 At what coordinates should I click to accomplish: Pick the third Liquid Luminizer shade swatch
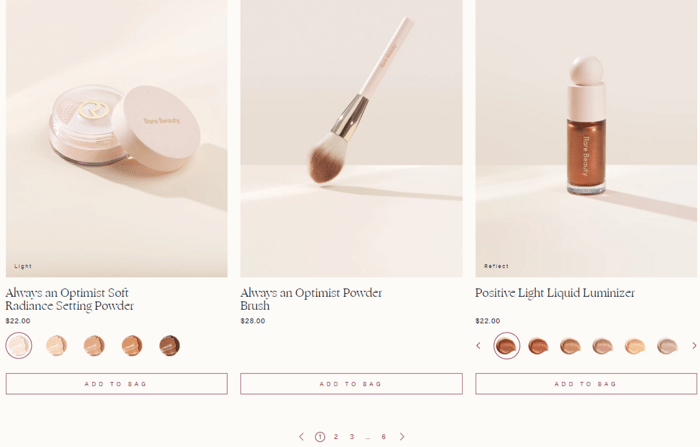(570, 346)
